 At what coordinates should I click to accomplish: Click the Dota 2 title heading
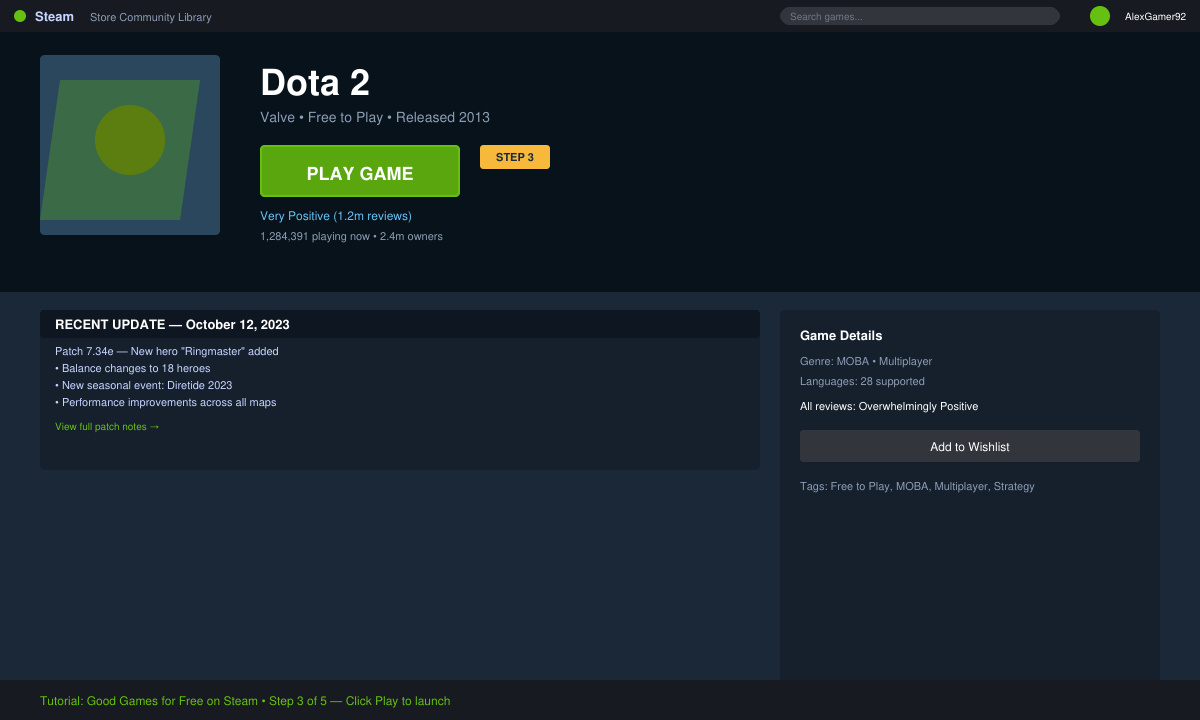(315, 83)
